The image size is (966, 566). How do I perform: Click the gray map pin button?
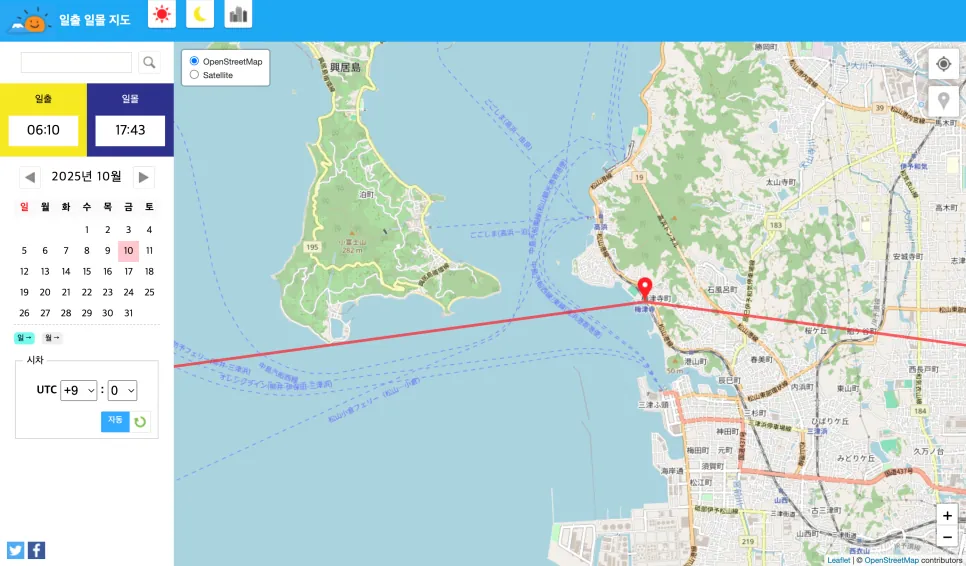943,101
